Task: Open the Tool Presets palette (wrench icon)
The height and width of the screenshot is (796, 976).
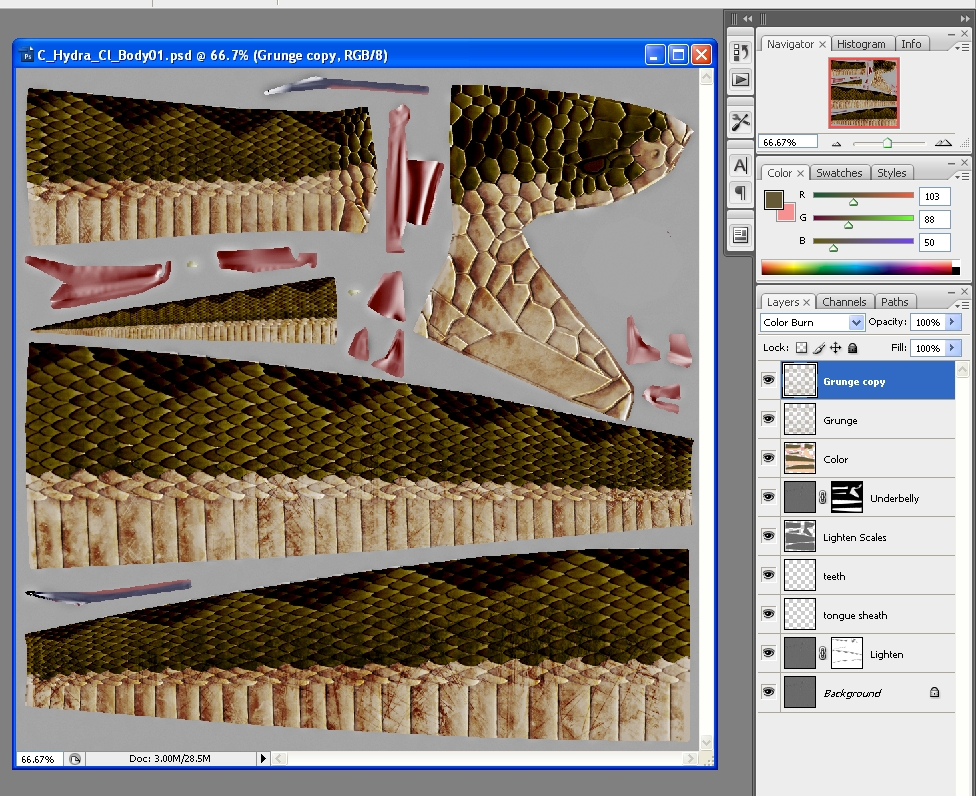Action: (x=740, y=122)
